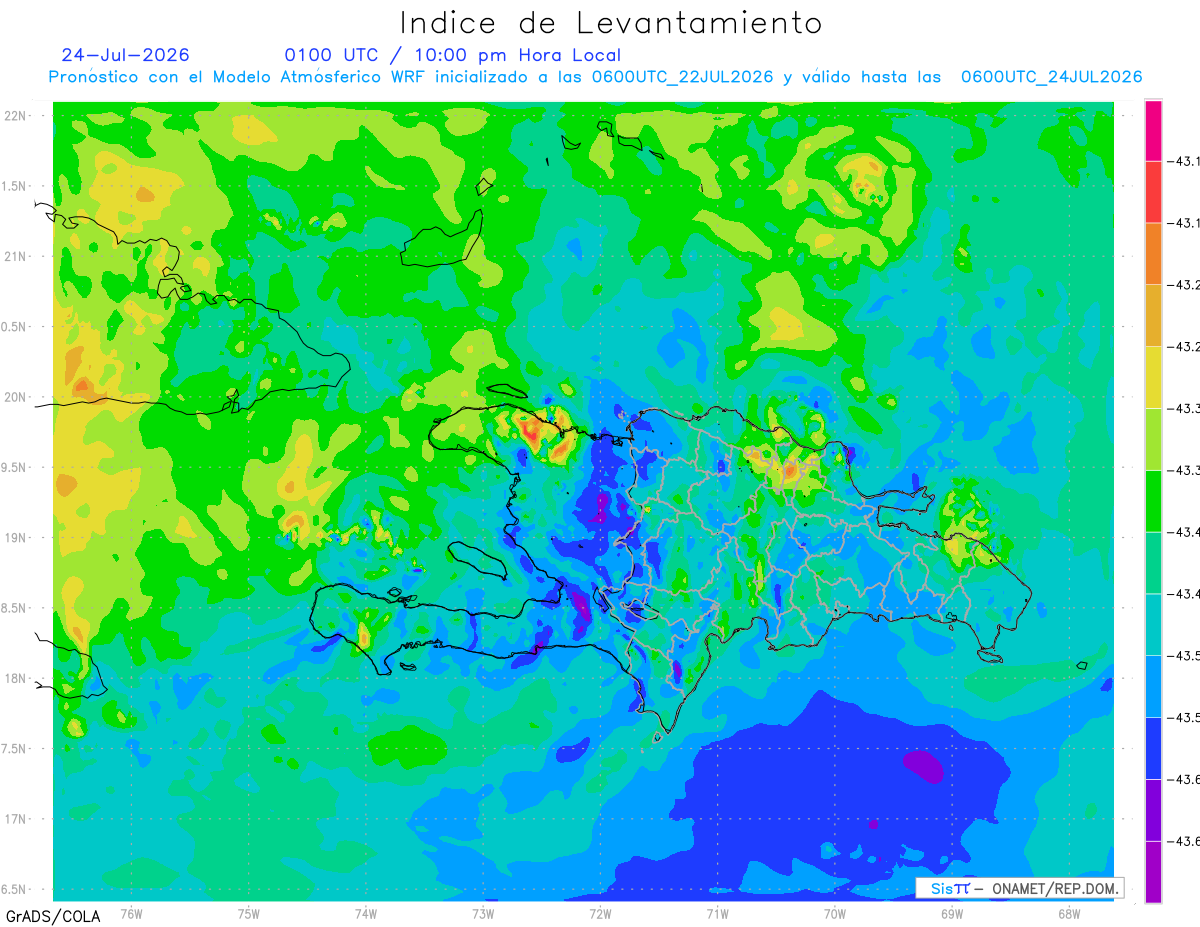Viewport: 1200px width, 927px height.
Task: Click the '76W' longitude label
Action: coord(131,913)
